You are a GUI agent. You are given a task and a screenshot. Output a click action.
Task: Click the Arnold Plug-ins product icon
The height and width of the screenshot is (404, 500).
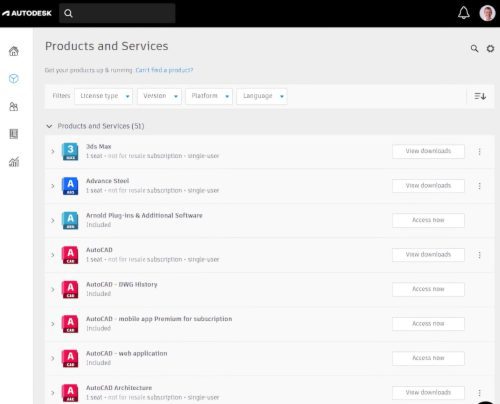(70, 220)
